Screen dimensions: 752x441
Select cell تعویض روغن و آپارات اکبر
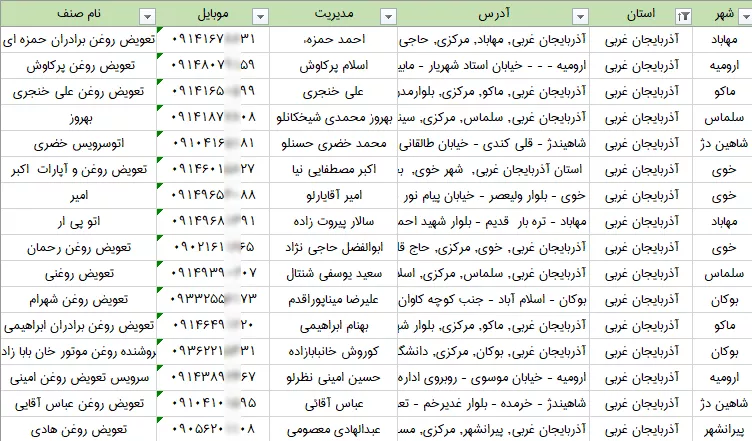pyautogui.click(x=79, y=169)
